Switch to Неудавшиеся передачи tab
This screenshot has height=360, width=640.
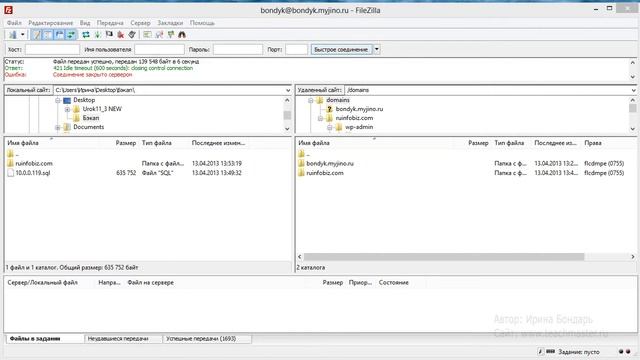118,339
